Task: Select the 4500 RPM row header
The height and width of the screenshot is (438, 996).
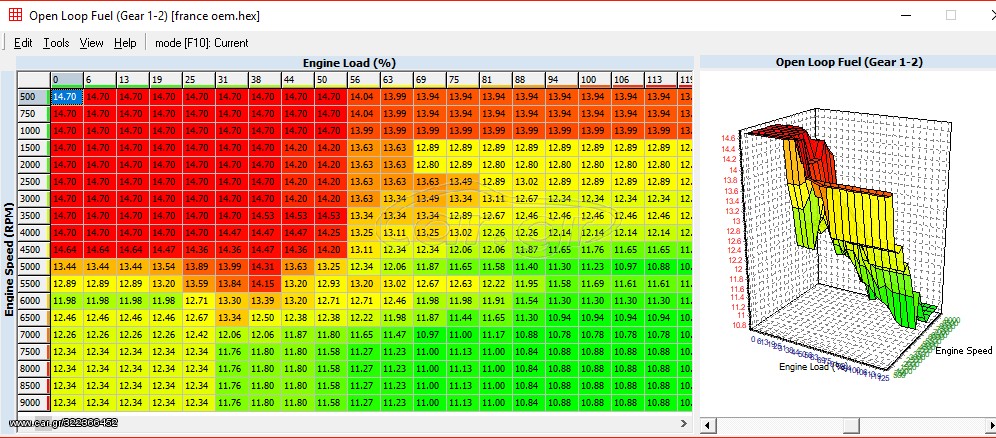Action: 34,249
